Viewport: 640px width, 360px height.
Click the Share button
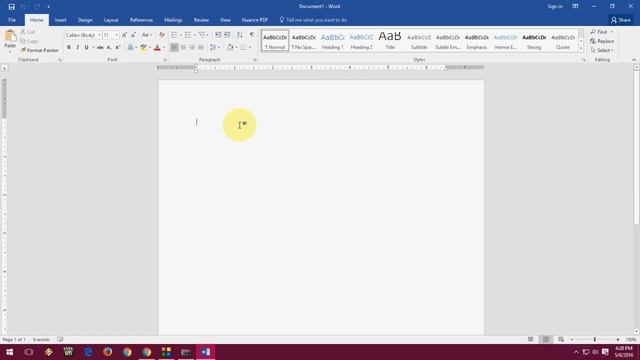tap(621, 20)
